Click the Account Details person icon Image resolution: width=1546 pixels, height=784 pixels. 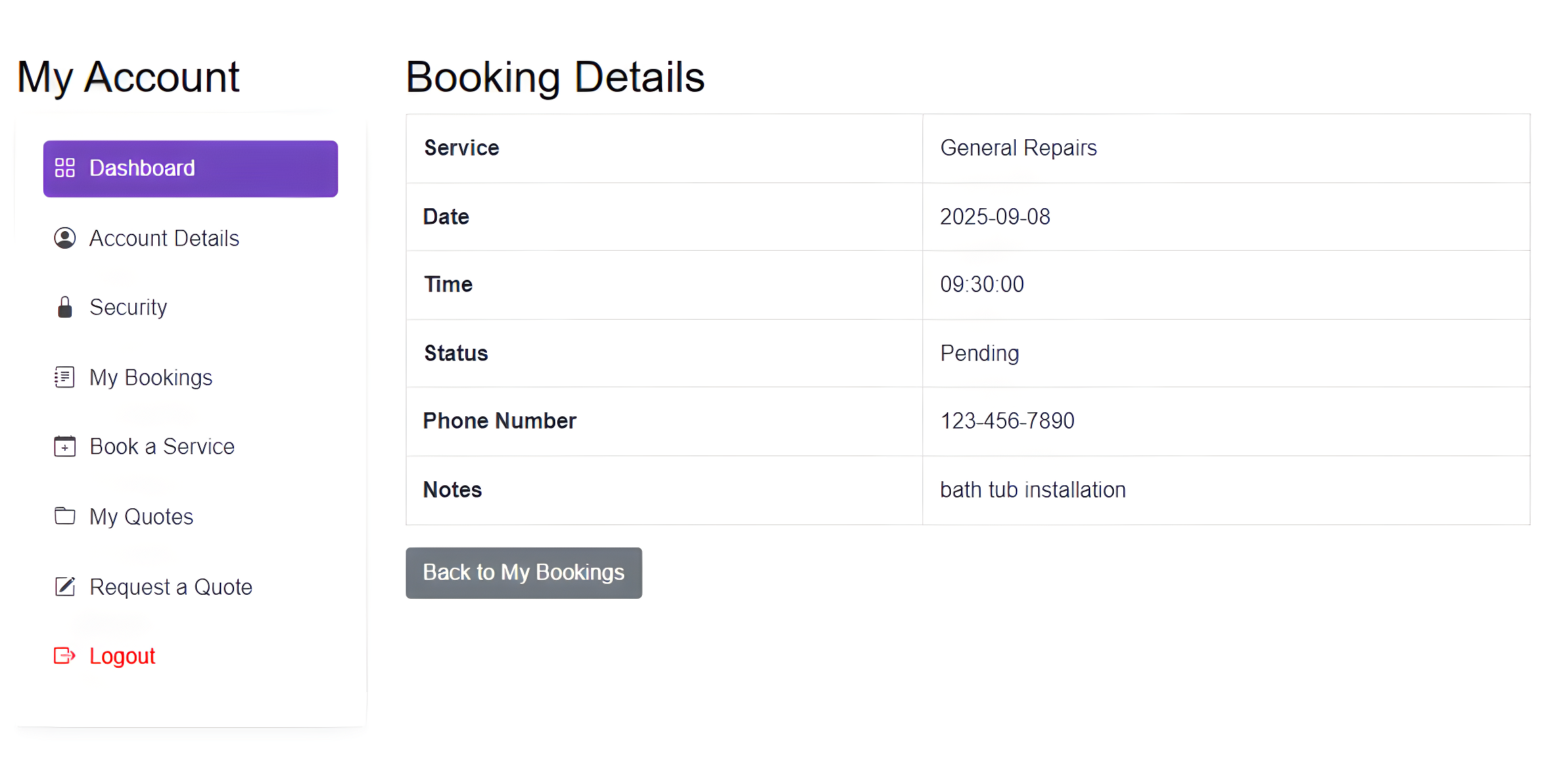pos(65,238)
